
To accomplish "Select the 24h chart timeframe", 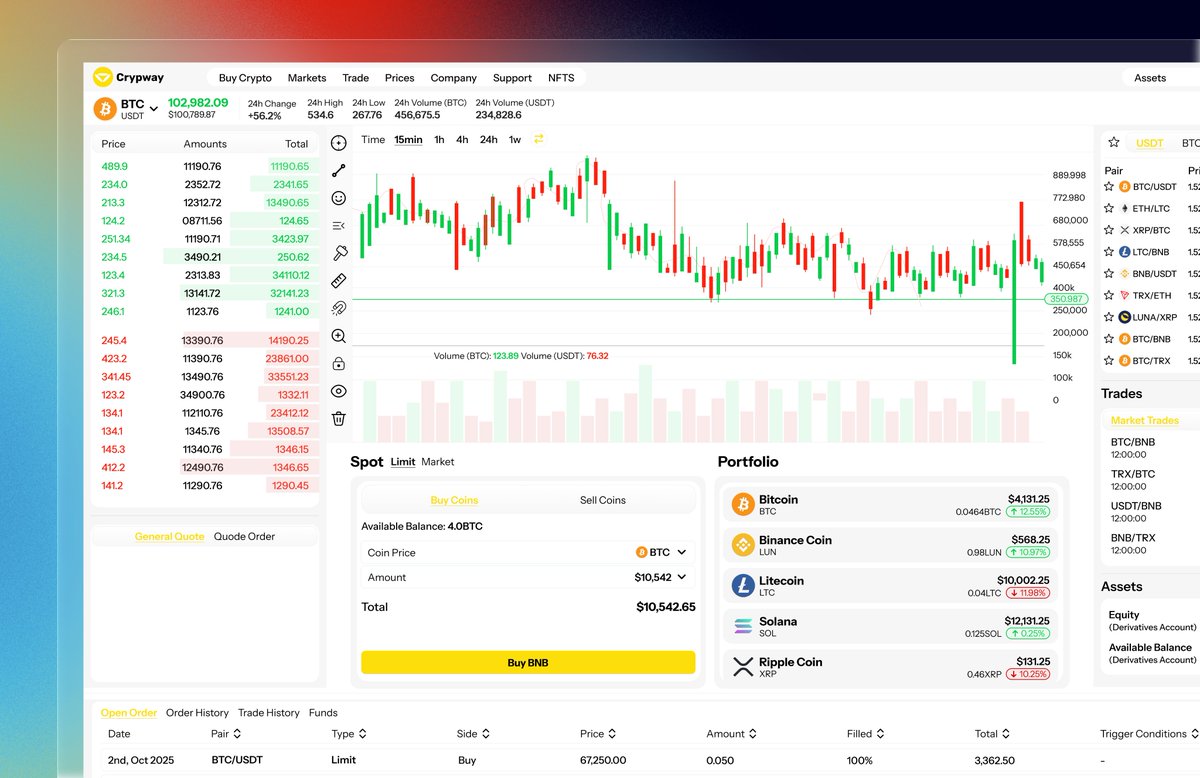I will click(x=488, y=140).
